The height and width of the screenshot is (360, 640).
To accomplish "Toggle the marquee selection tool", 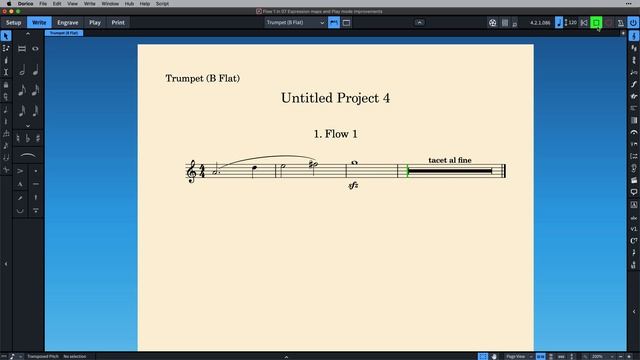I will (483, 357).
